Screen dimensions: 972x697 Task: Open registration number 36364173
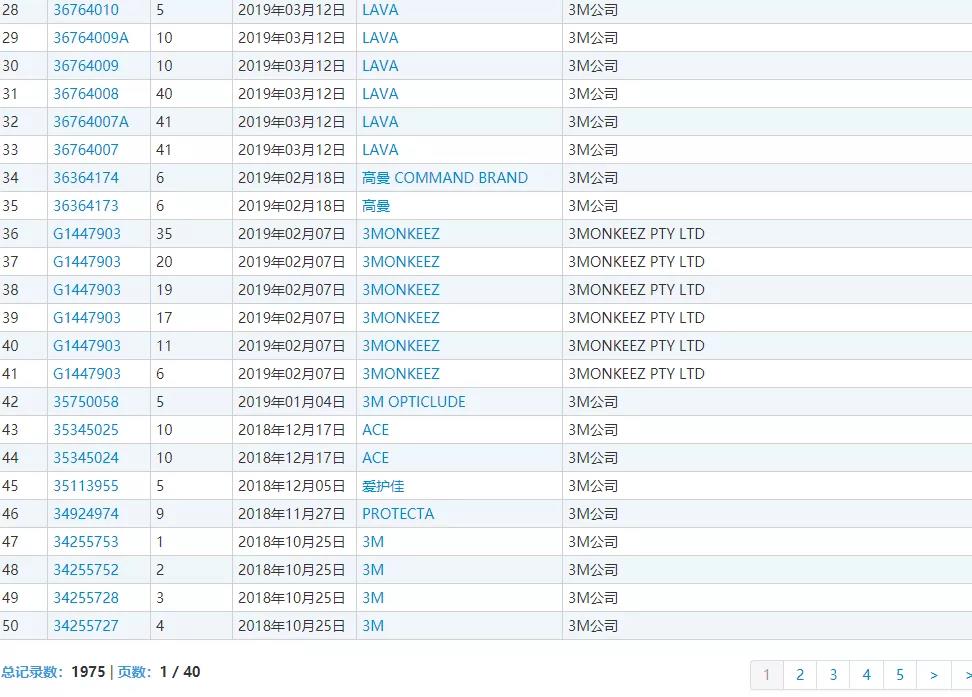[86, 206]
